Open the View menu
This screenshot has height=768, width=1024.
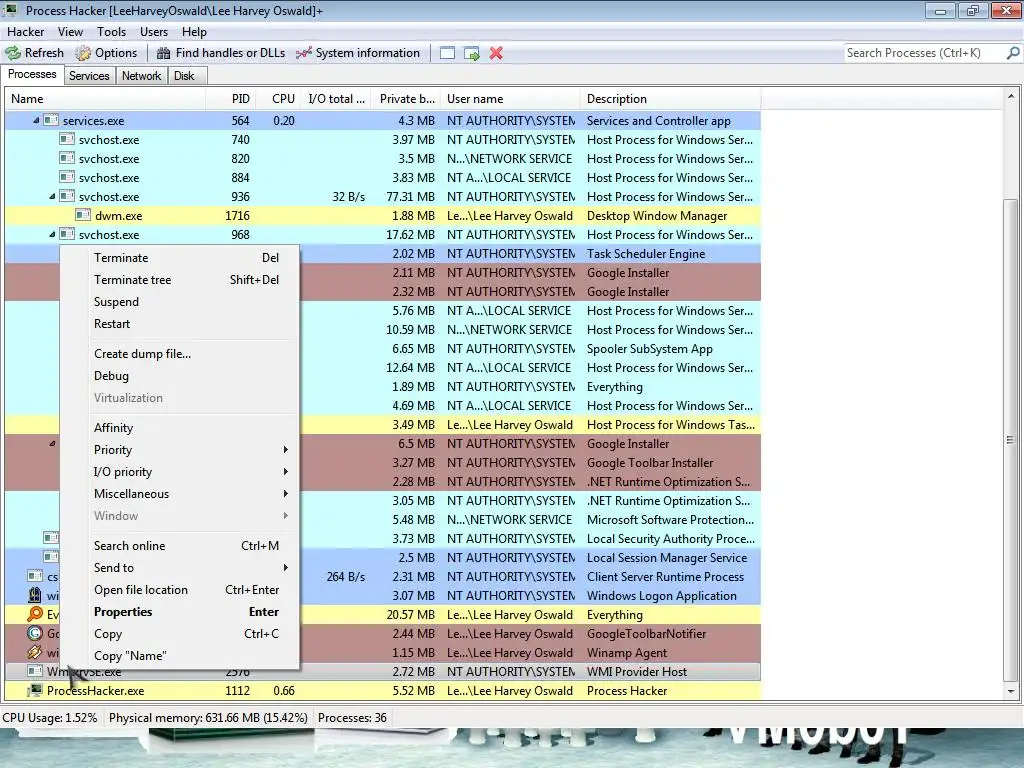tap(70, 31)
